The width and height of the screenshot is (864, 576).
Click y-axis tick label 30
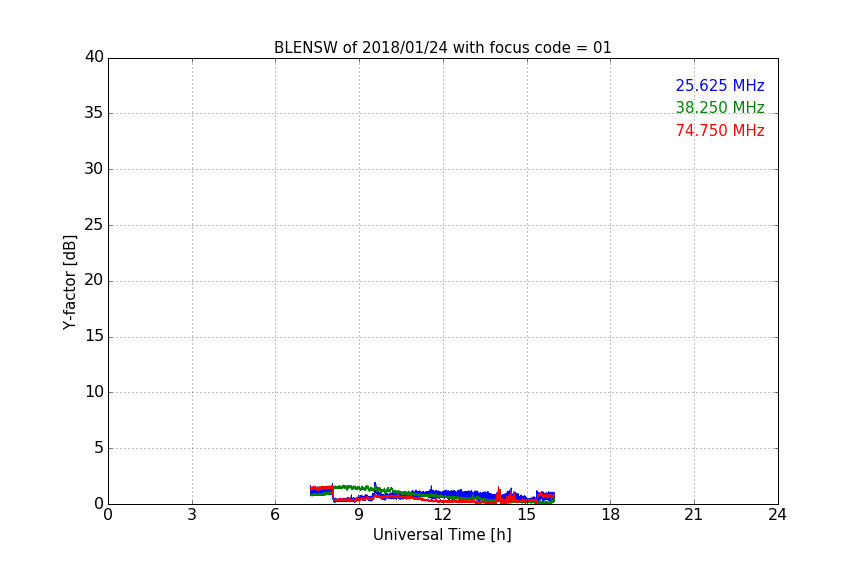94,169
